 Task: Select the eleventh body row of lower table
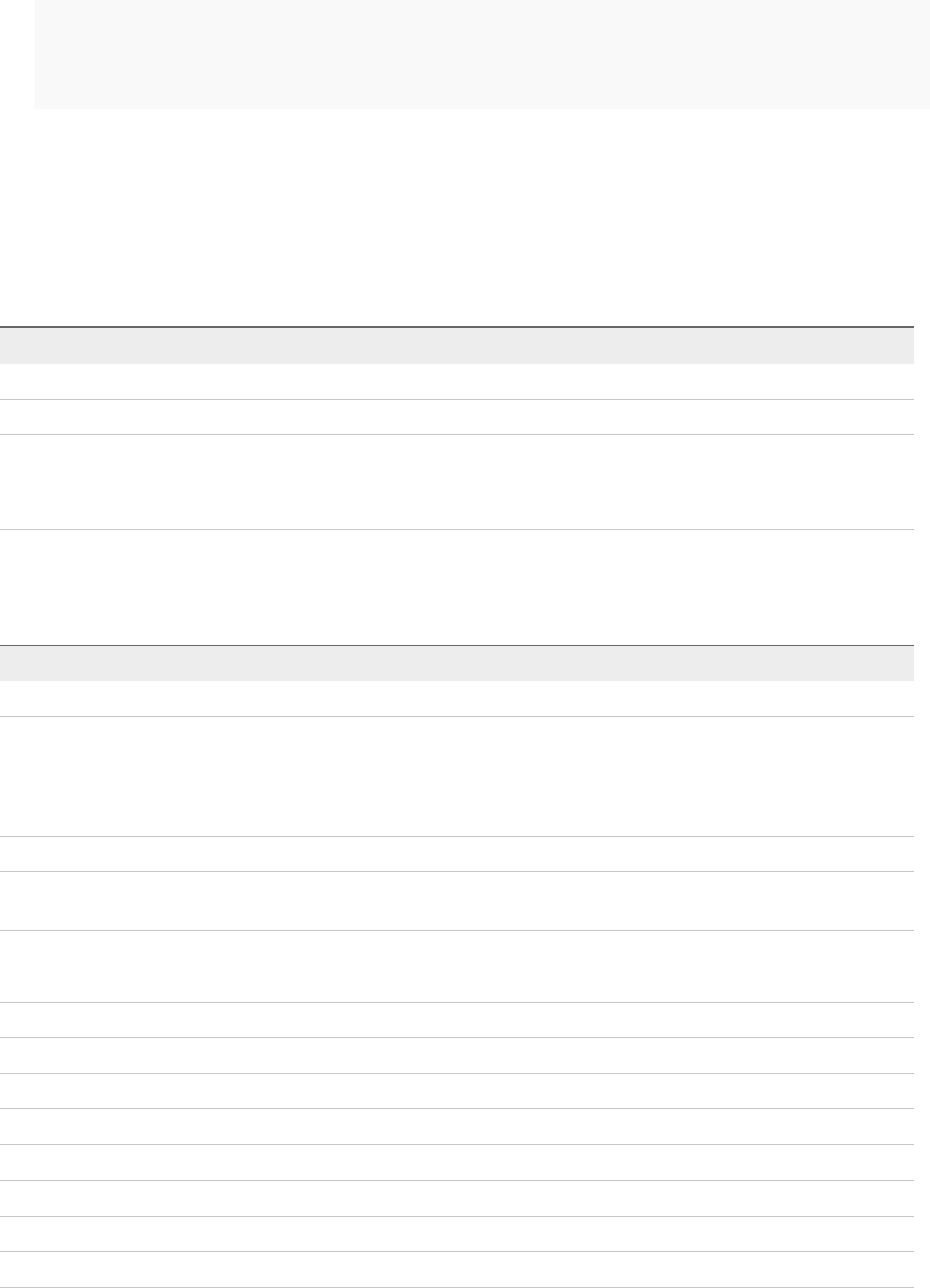point(457,1162)
